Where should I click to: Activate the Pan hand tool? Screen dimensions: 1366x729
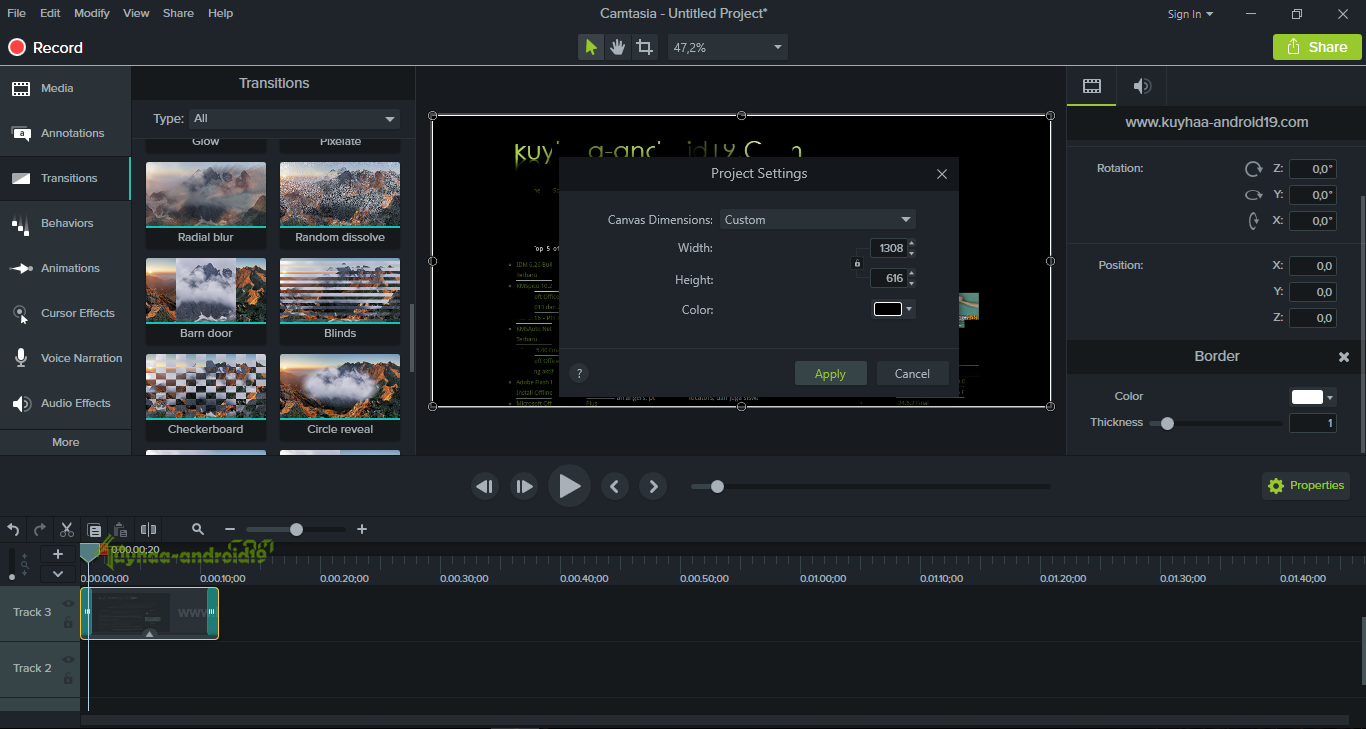coord(618,47)
